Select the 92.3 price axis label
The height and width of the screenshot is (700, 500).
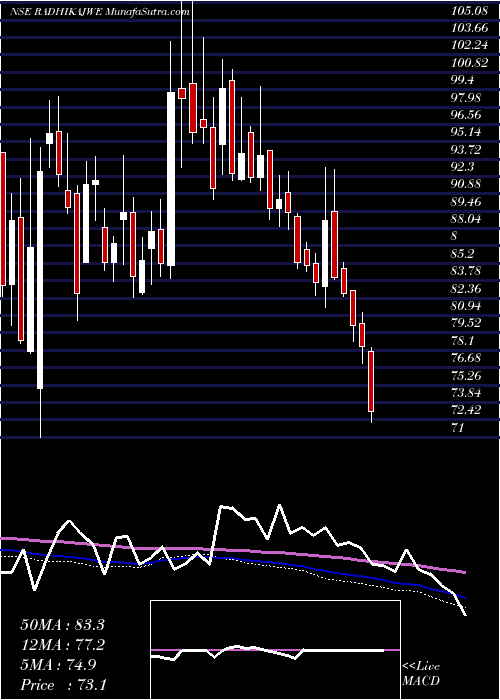coord(464,168)
